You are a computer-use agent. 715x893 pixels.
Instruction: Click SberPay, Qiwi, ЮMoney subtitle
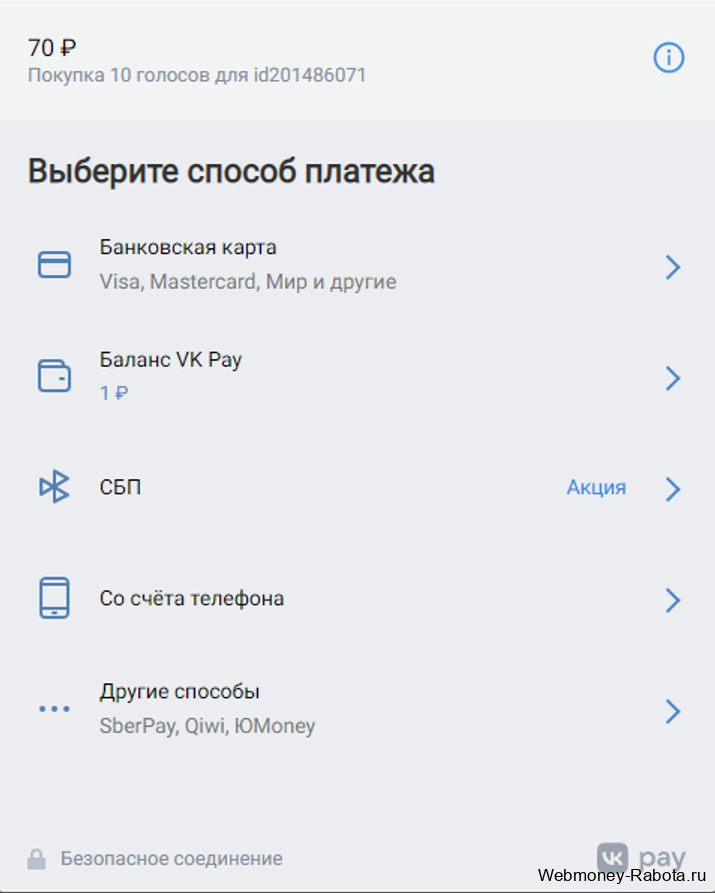click(x=207, y=726)
